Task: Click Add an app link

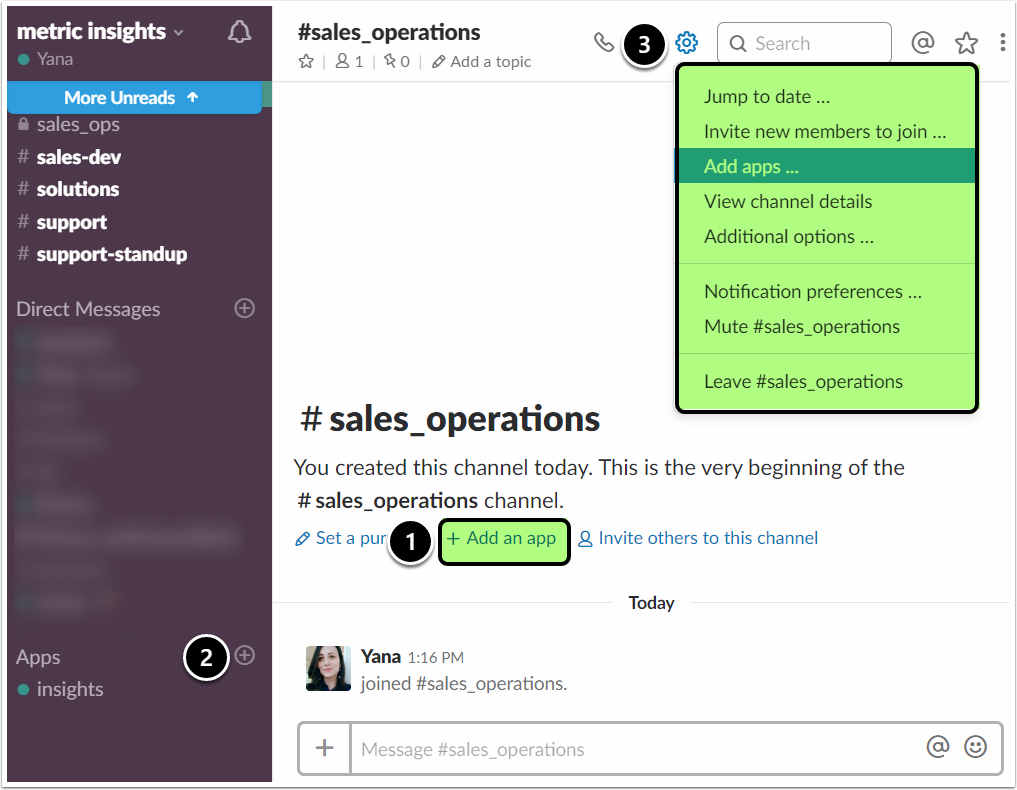Action: (504, 539)
